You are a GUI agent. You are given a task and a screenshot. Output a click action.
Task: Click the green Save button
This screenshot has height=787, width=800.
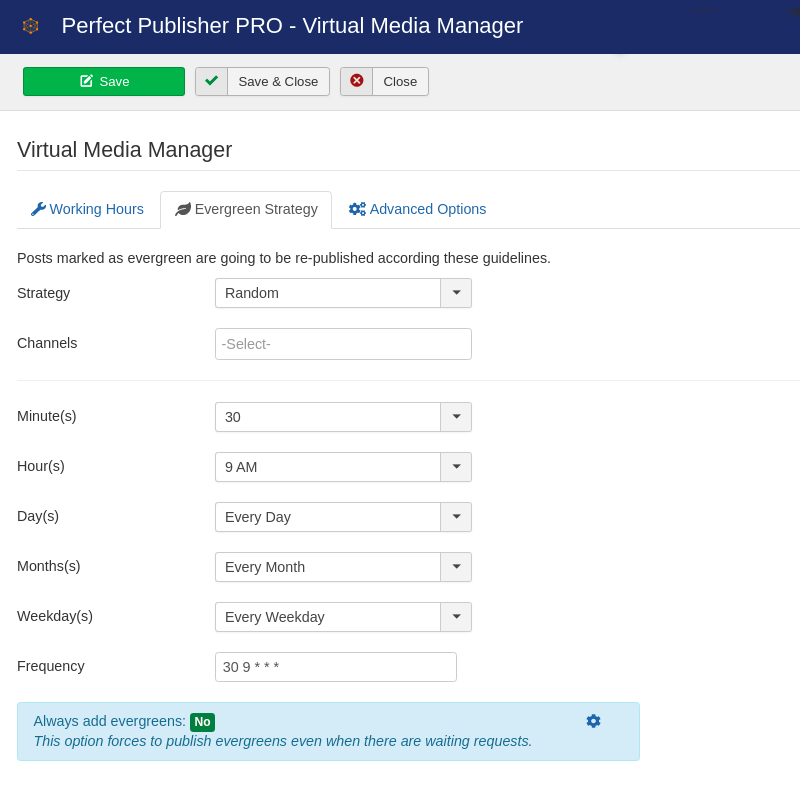104,82
